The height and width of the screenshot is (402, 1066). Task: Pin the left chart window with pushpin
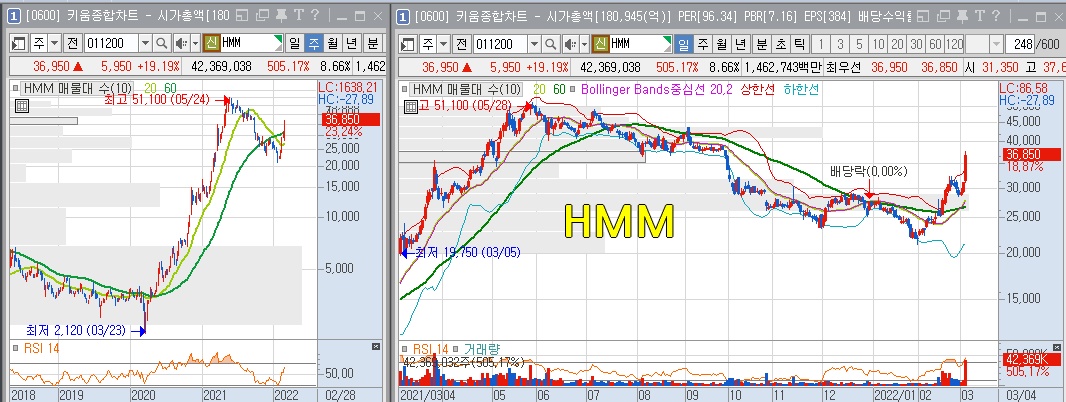pos(281,16)
